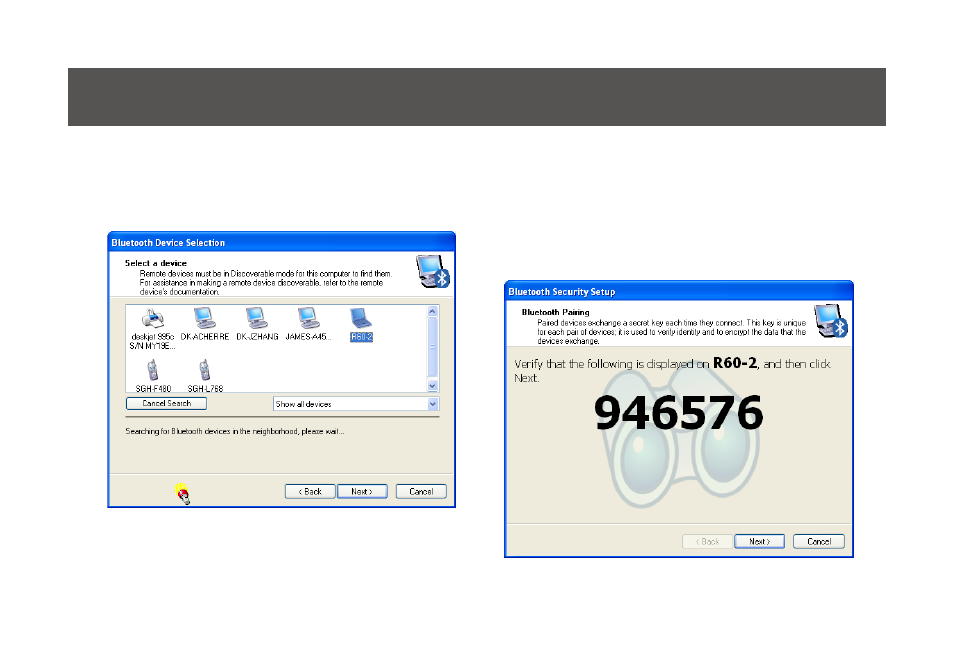Click the Show all devices dropdown arrow

click(433, 404)
